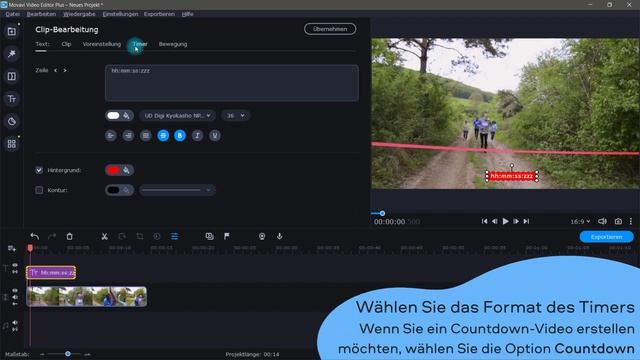Step one frame forward in preview
The image size is (640, 360).
tap(516, 221)
